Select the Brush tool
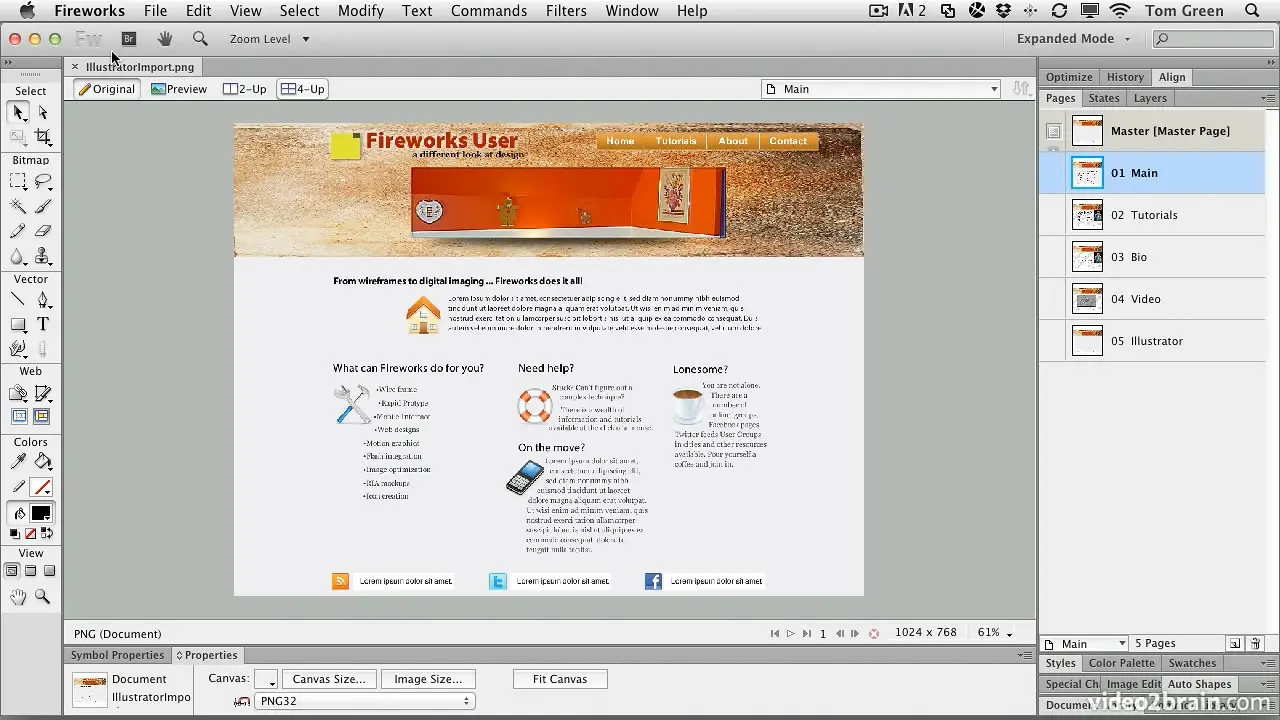 [43, 207]
